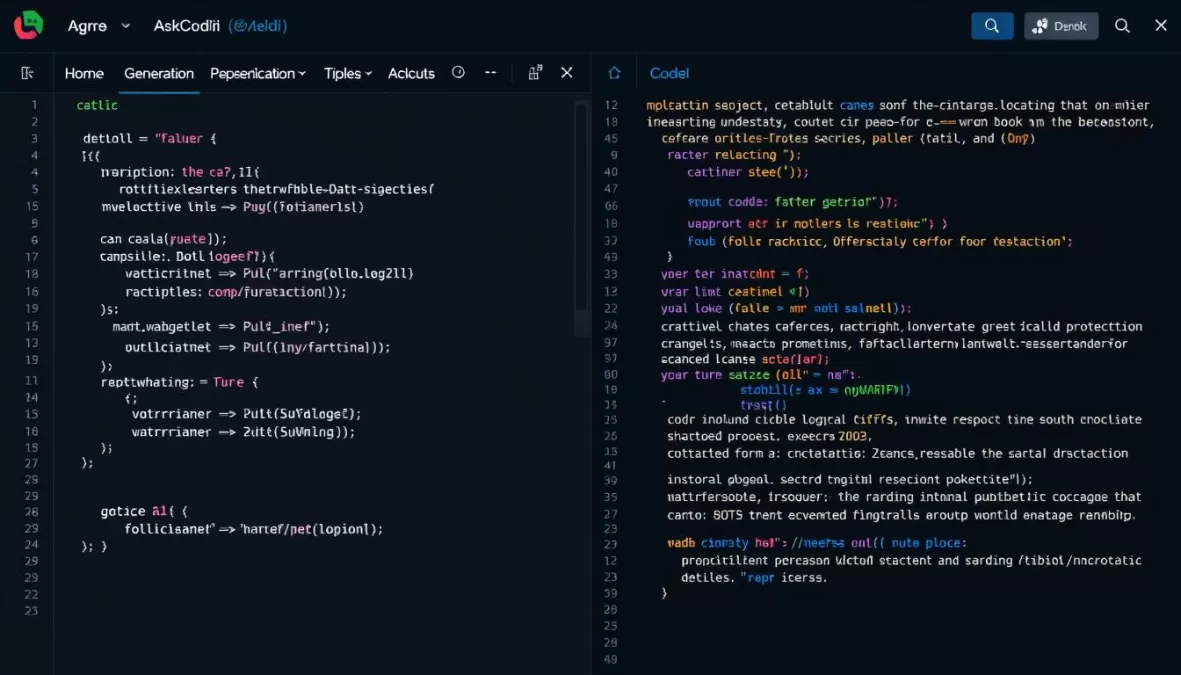Expand the Tiples dropdown
The width and height of the screenshot is (1181, 675).
(347, 73)
